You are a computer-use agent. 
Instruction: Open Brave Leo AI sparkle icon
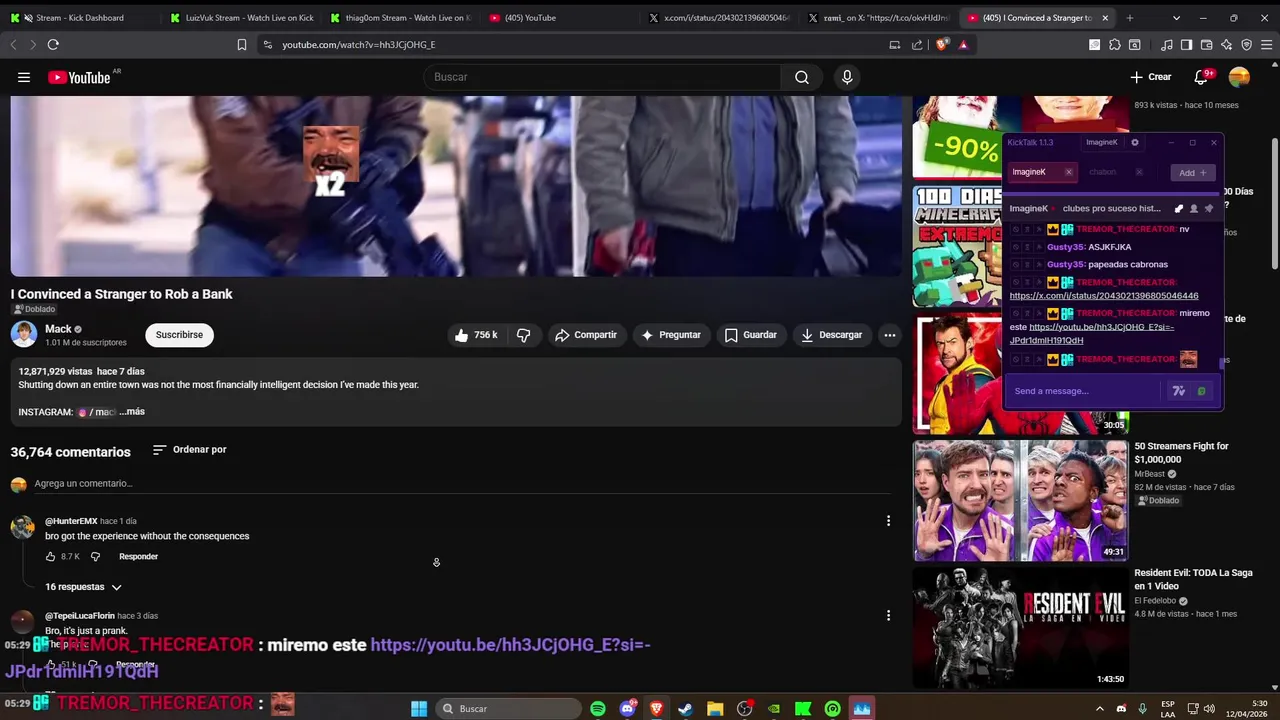1226,45
